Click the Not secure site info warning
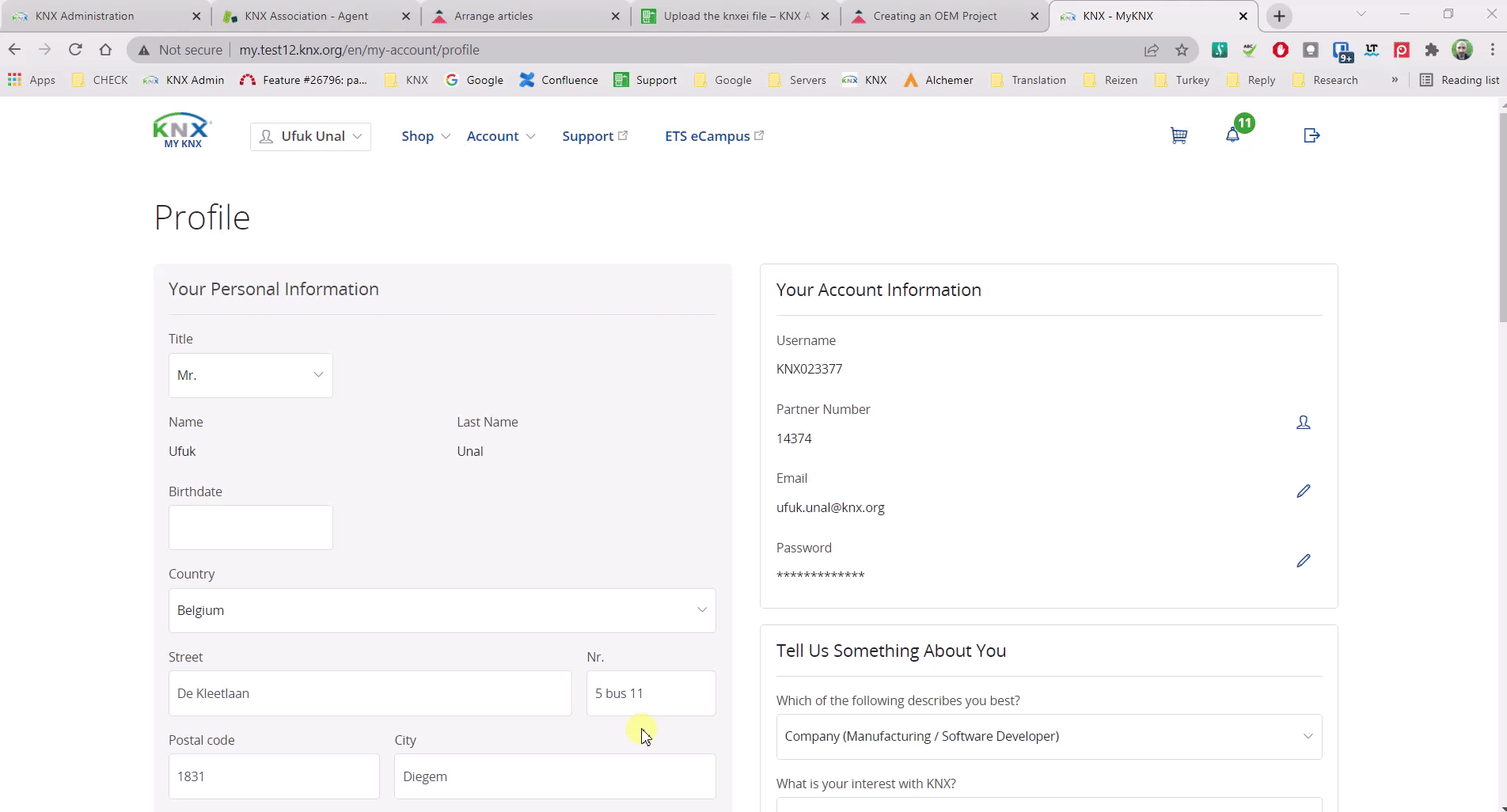1507x812 pixels. (180, 50)
